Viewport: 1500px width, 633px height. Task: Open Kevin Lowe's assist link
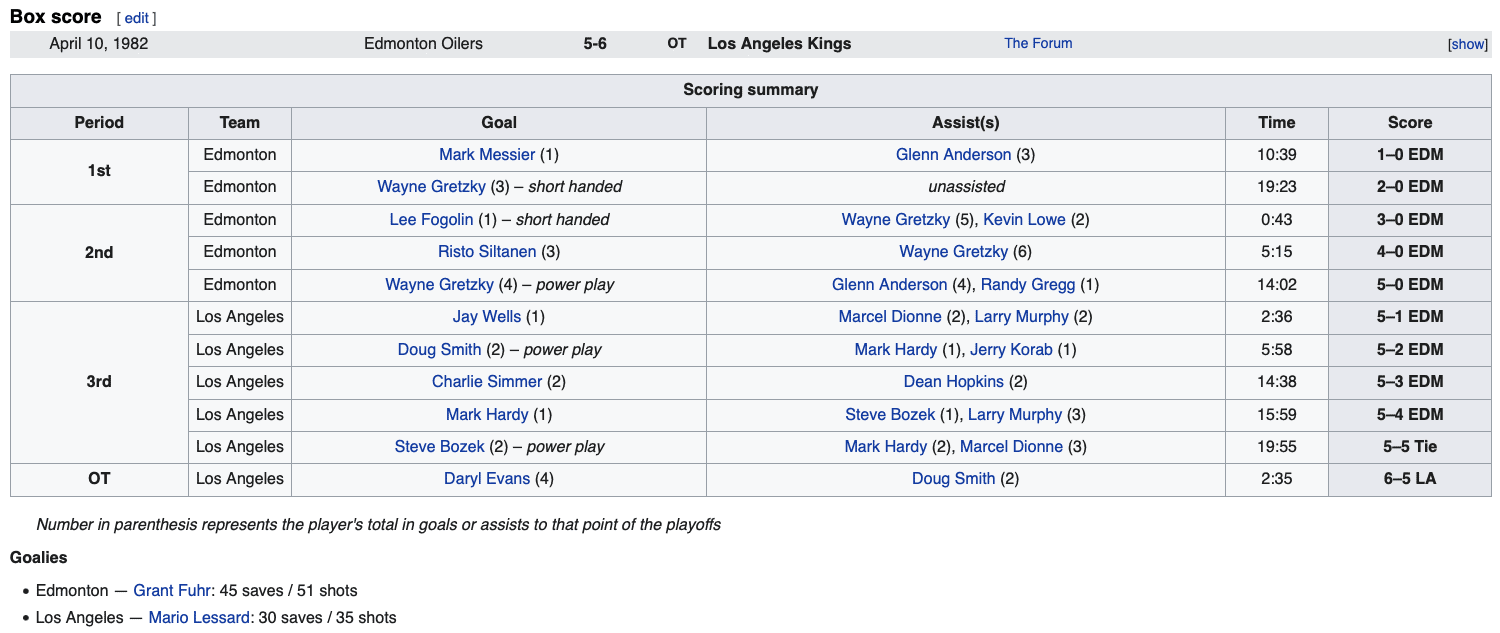(1024, 219)
